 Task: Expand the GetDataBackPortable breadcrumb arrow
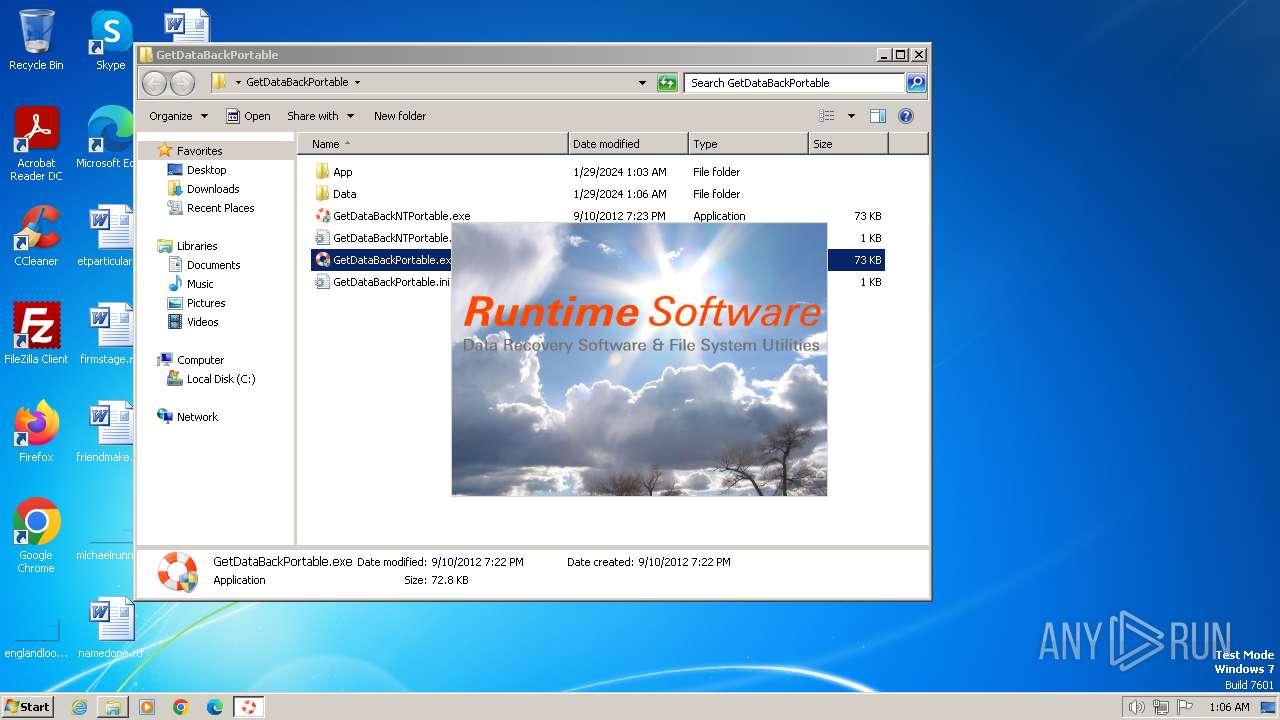pos(357,83)
